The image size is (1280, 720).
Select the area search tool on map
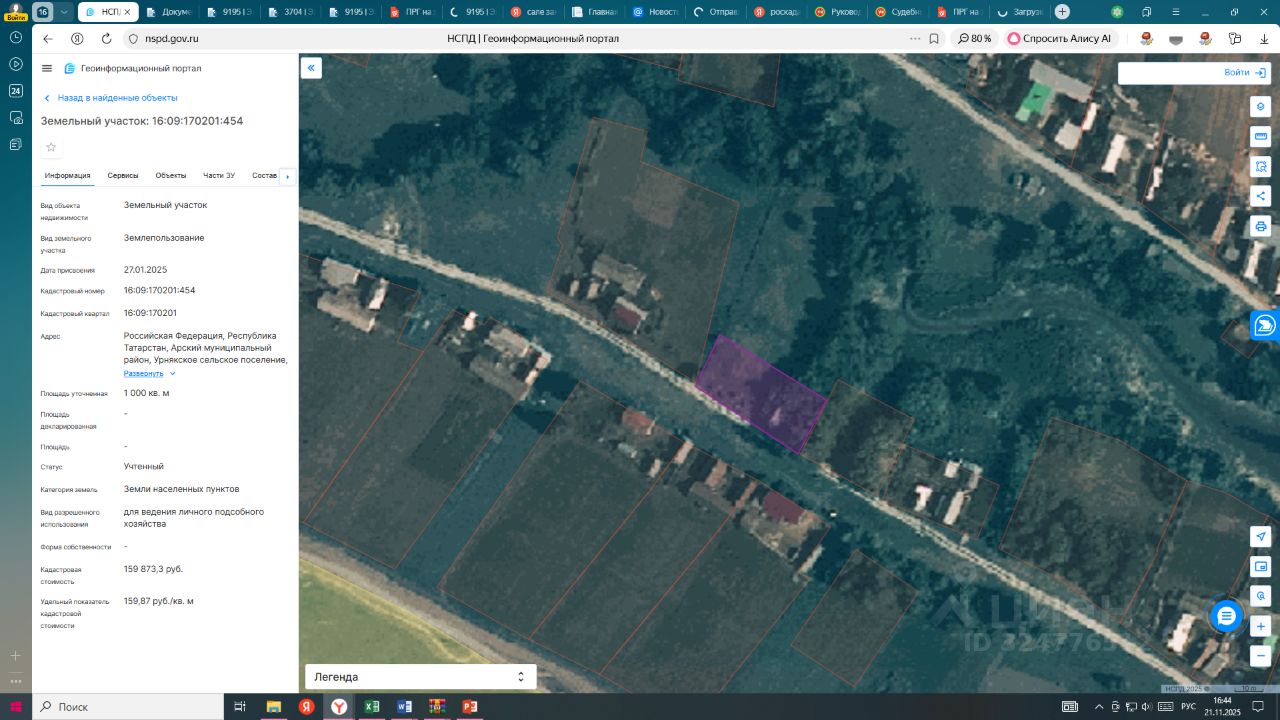pos(1261,166)
